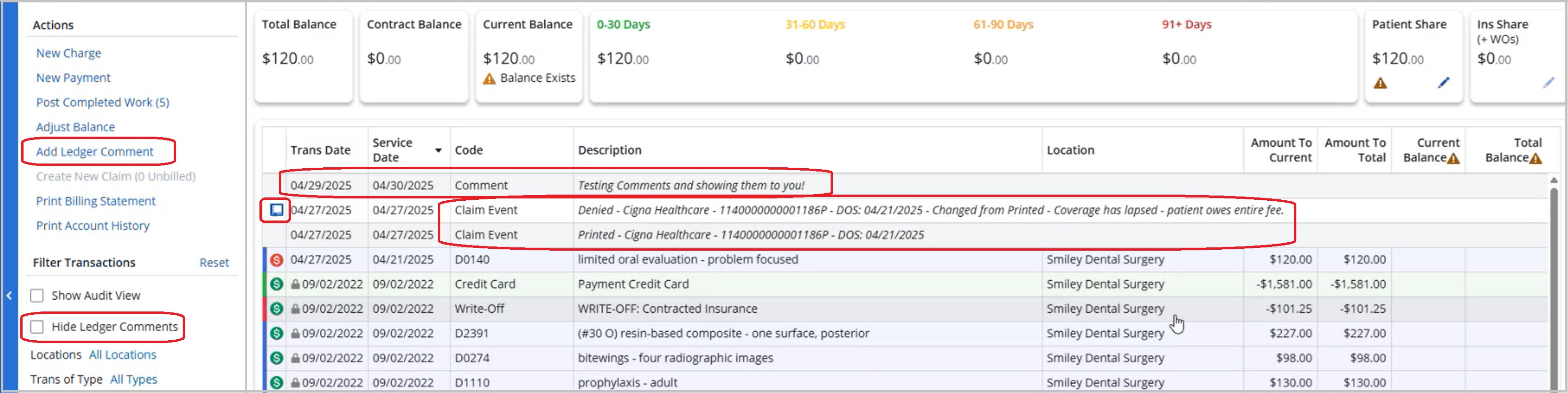
Task: Click the green dollar icon on the Write-Off row
Action: click(x=276, y=309)
